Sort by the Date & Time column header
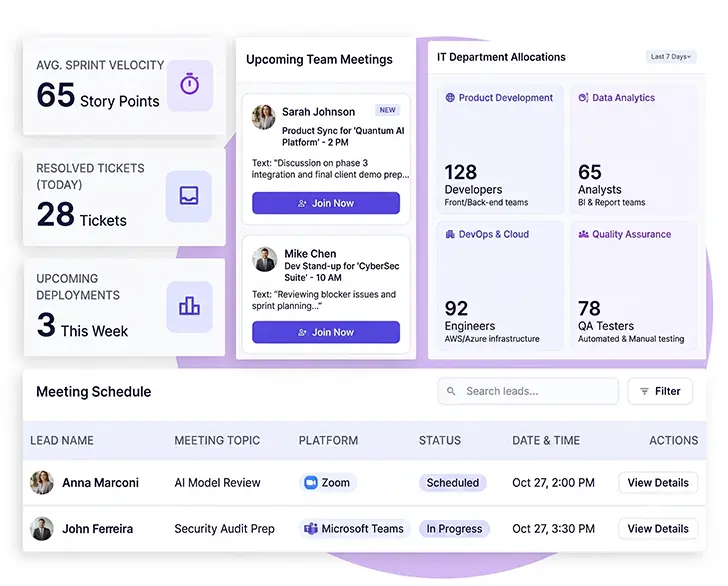The height and width of the screenshot is (586, 728). click(x=546, y=440)
